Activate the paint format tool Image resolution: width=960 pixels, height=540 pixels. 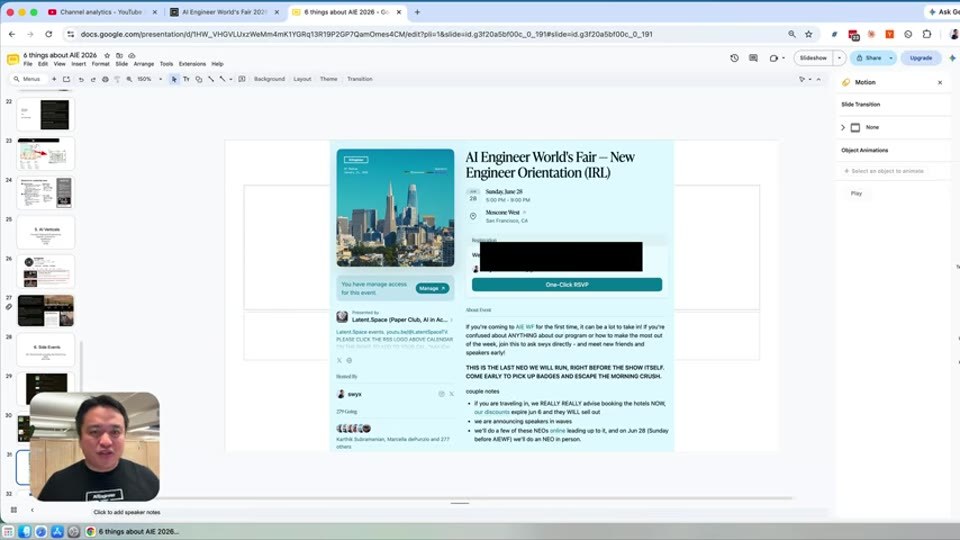point(117,79)
